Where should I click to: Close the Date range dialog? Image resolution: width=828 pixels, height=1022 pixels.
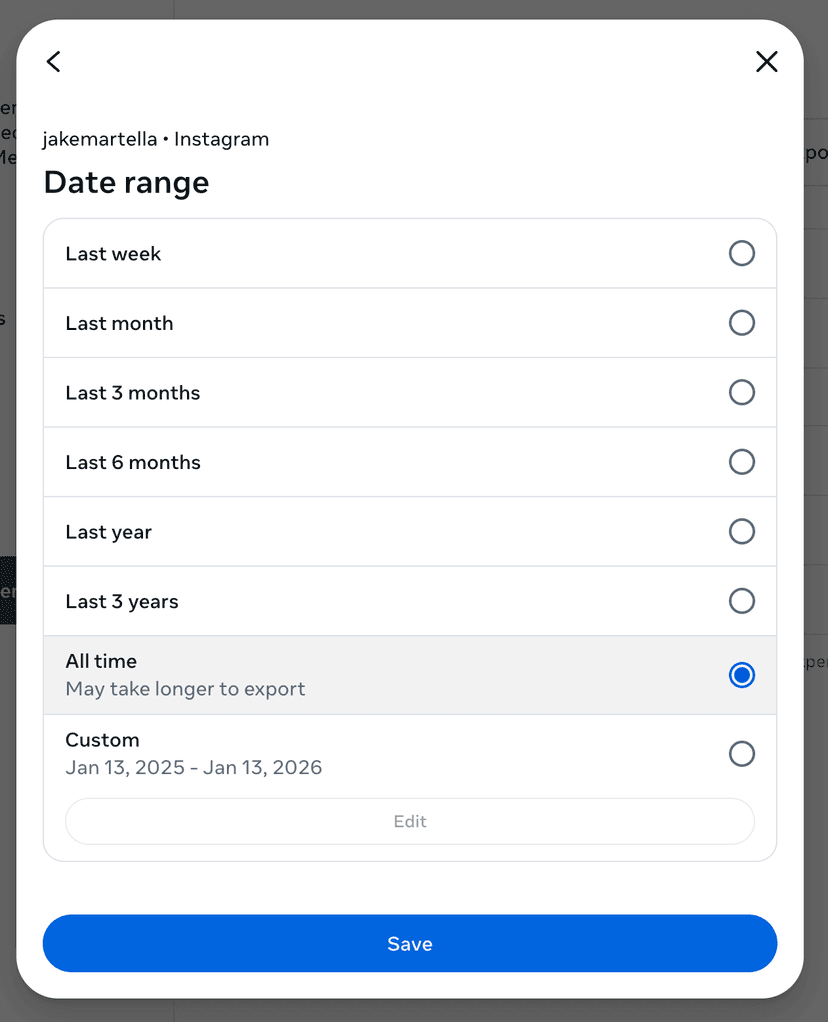(x=766, y=61)
